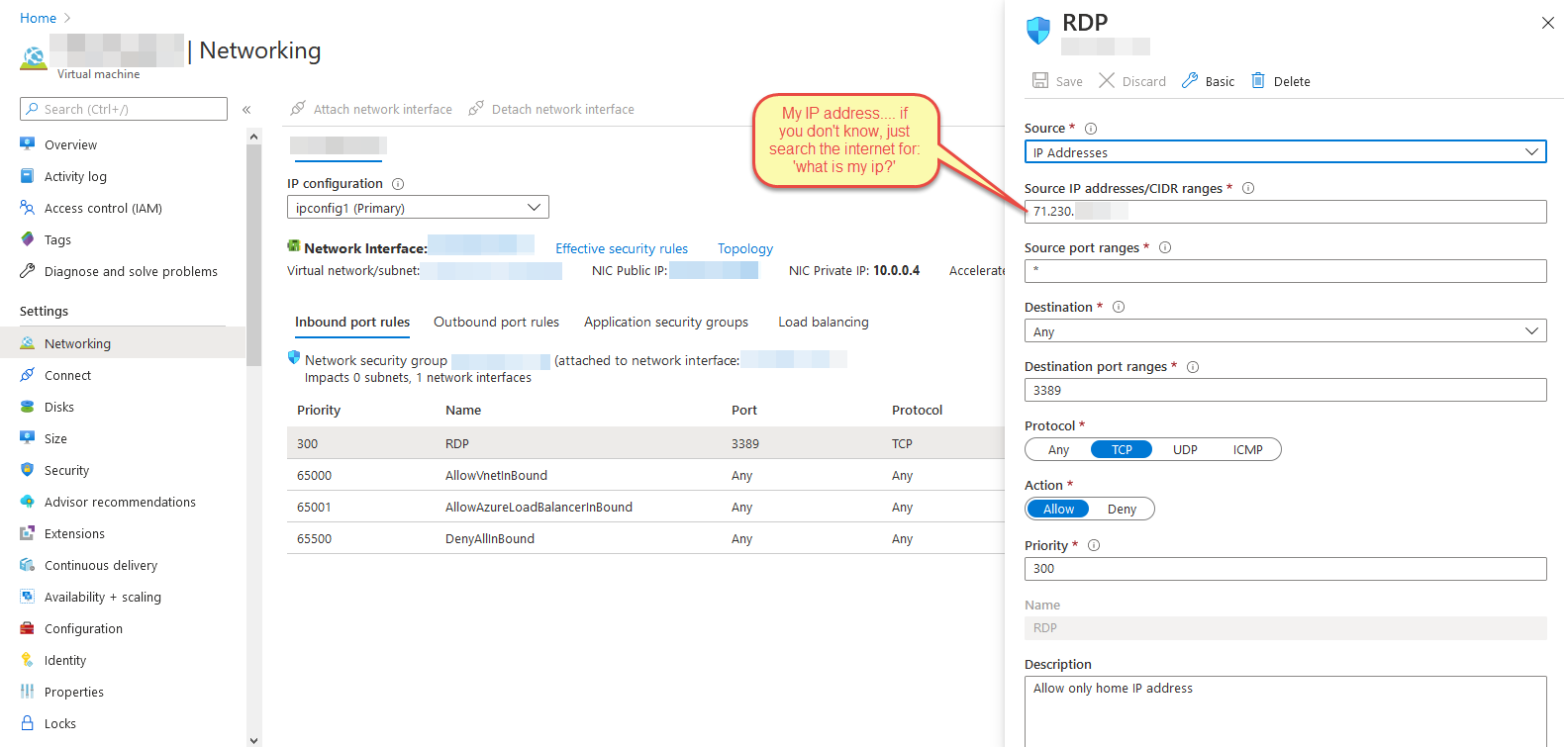
Task: Go to Home breadcrumb link
Action: (38, 18)
